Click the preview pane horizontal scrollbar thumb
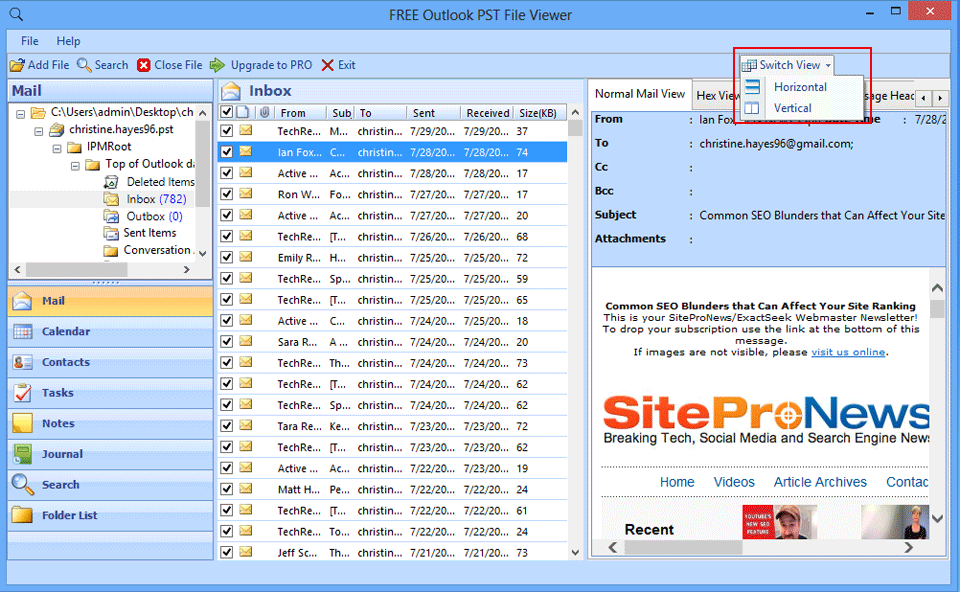 click(683, 547)
